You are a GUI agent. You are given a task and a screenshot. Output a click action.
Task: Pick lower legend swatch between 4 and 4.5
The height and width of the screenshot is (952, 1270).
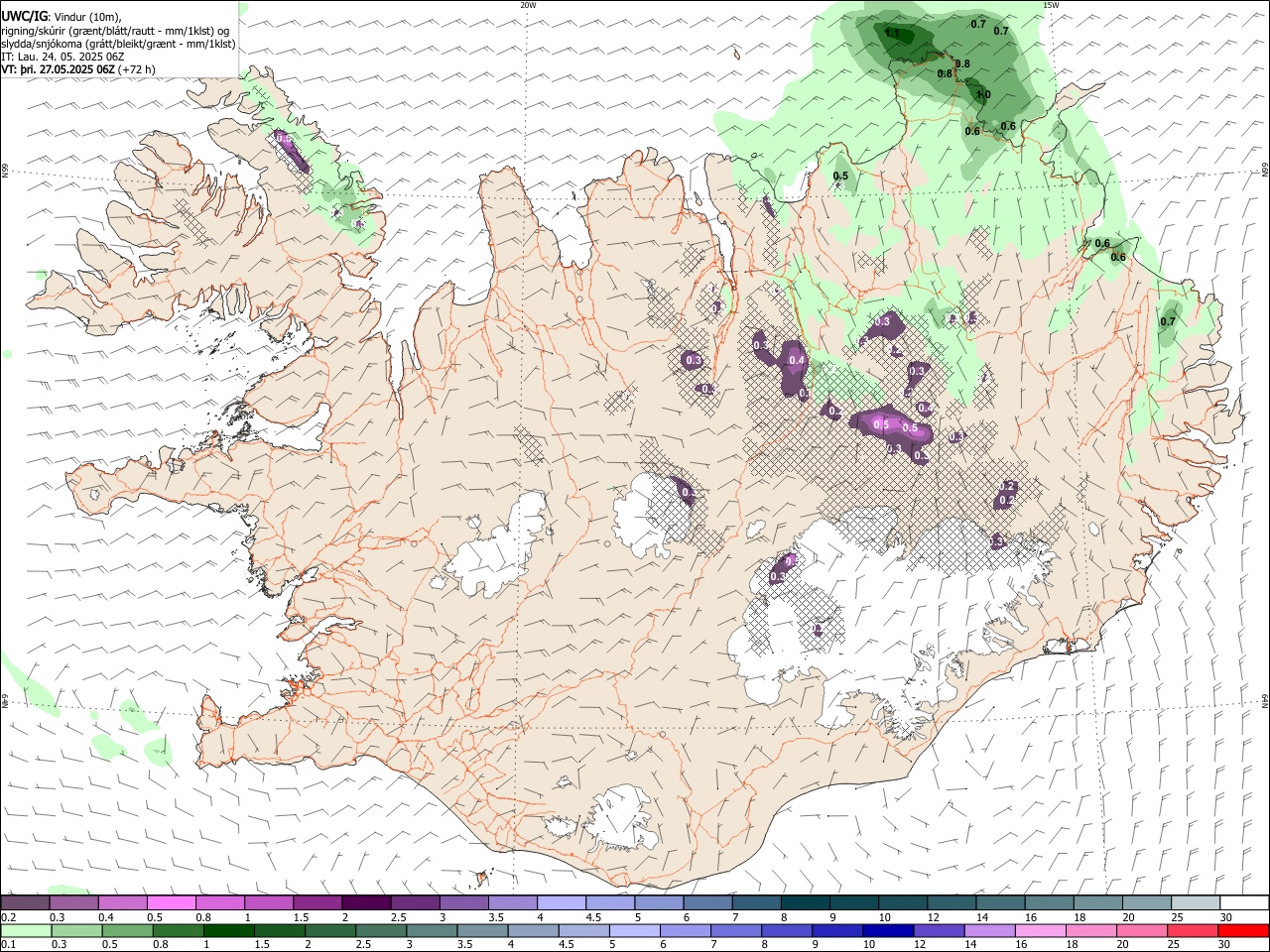pyautogui.click(x=532, y=931)
